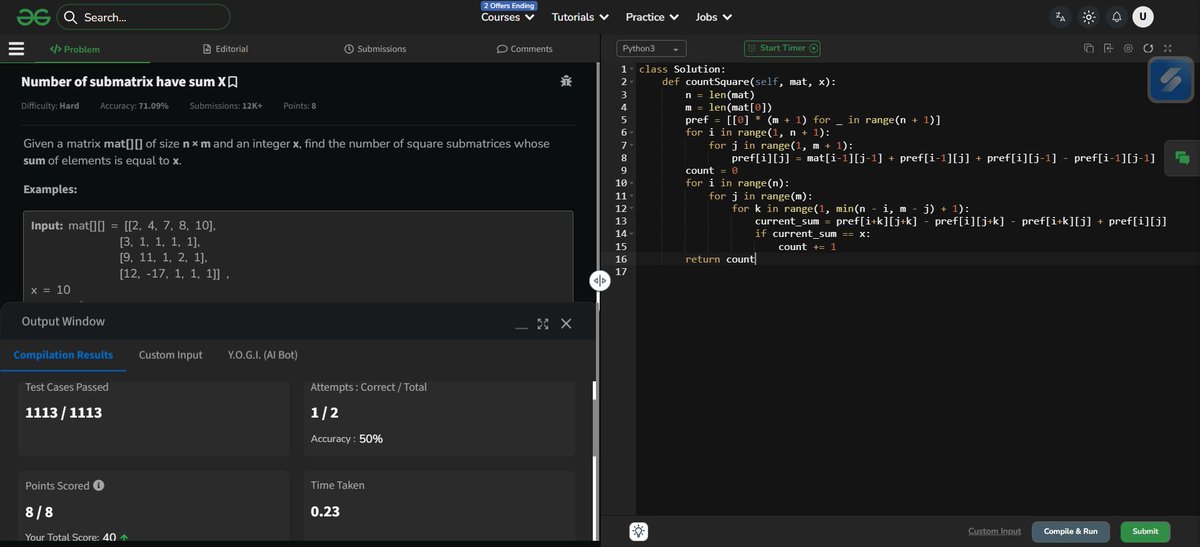Switch to the Editorial tab

coord(225,49)
